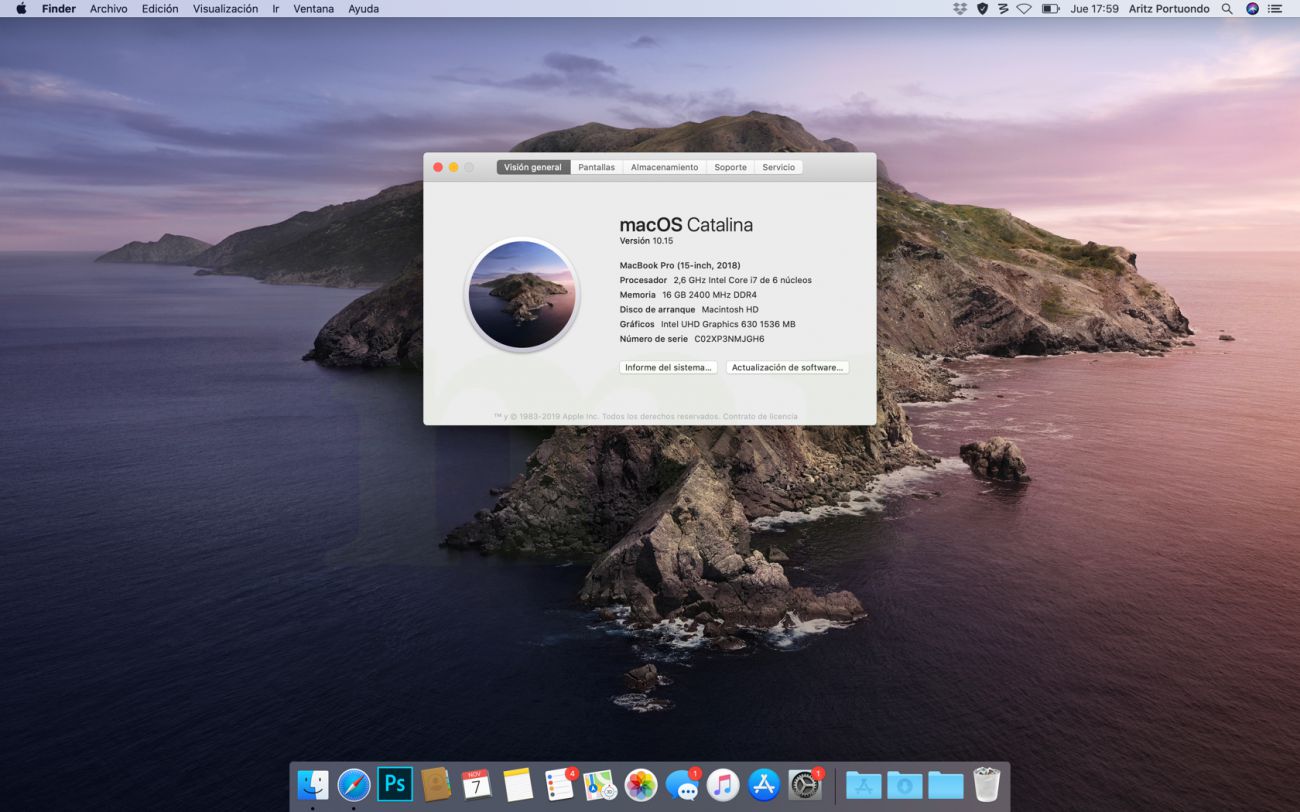The image size is (1300, 812).
Task: Click Disco de arranque Macintosh HD
Action: [689, 310]
